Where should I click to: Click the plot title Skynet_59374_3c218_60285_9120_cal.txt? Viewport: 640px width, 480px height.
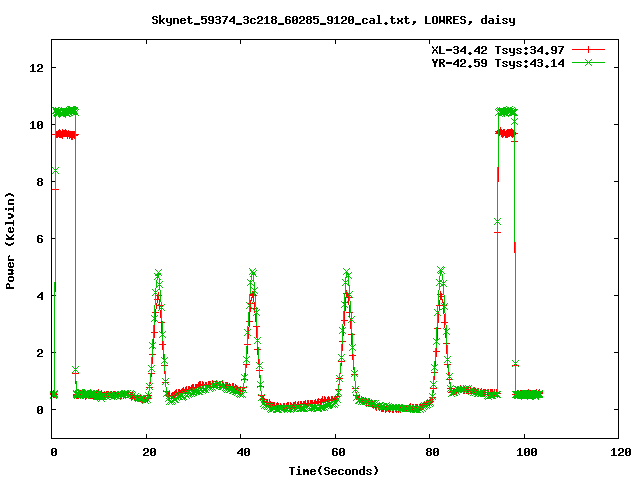(281, 20)
